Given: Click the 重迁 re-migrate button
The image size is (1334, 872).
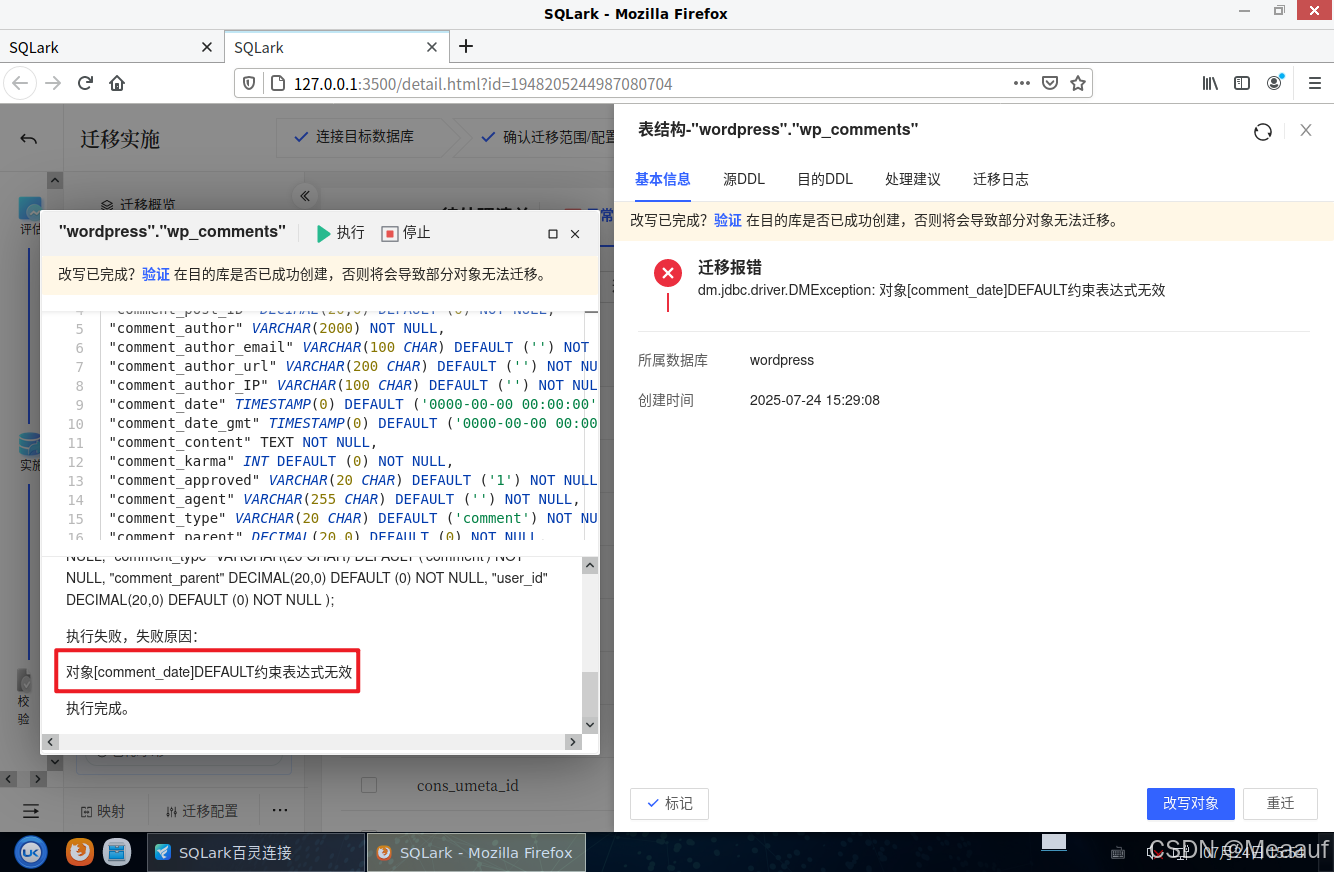Looking at the screenshot, I should (1281, 803).
